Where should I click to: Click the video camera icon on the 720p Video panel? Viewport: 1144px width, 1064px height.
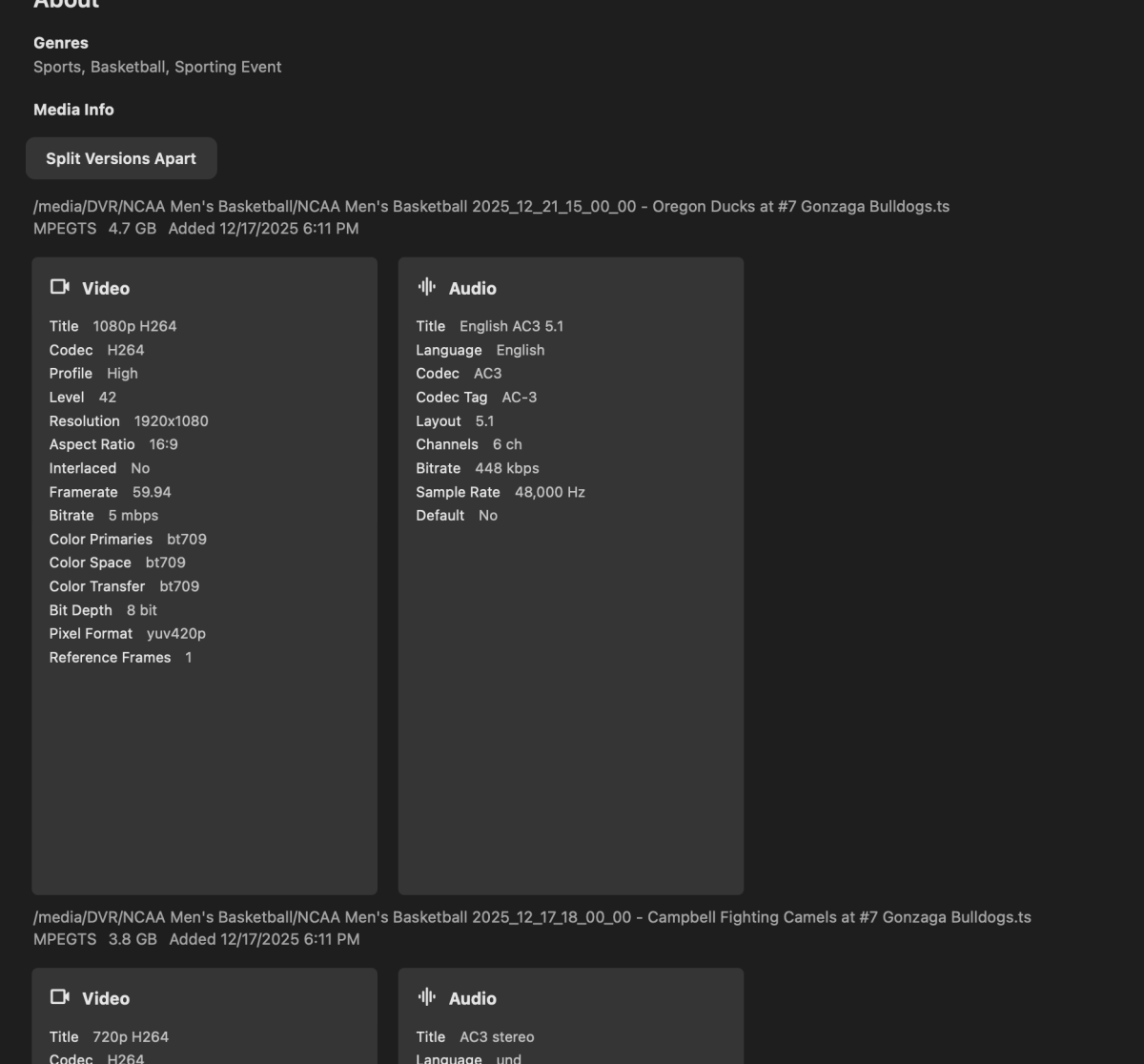[60, 997]
